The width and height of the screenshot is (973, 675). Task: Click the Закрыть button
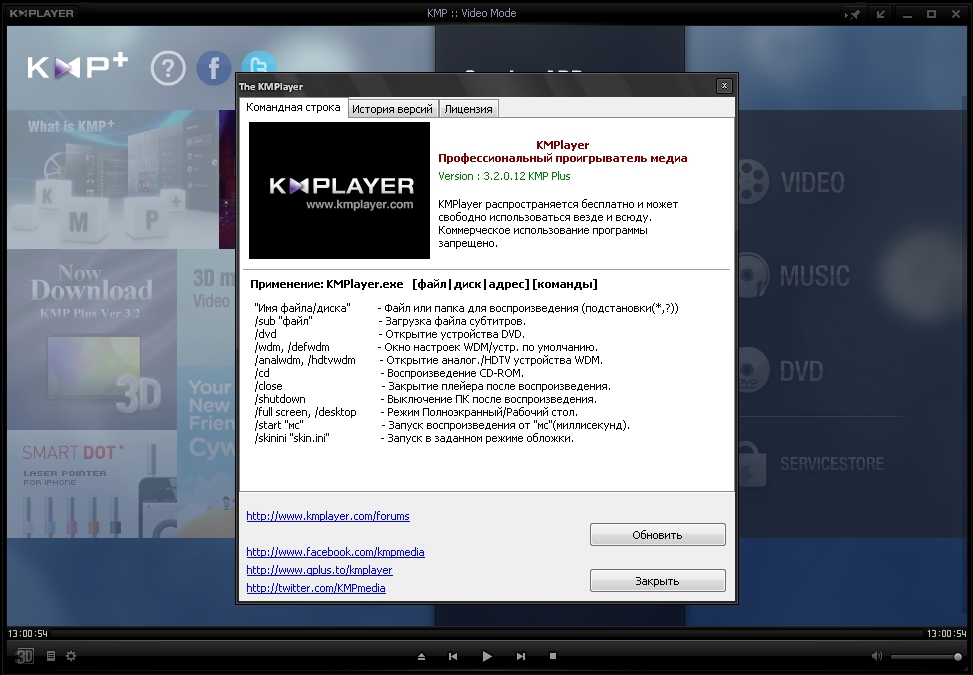[657, 581]
